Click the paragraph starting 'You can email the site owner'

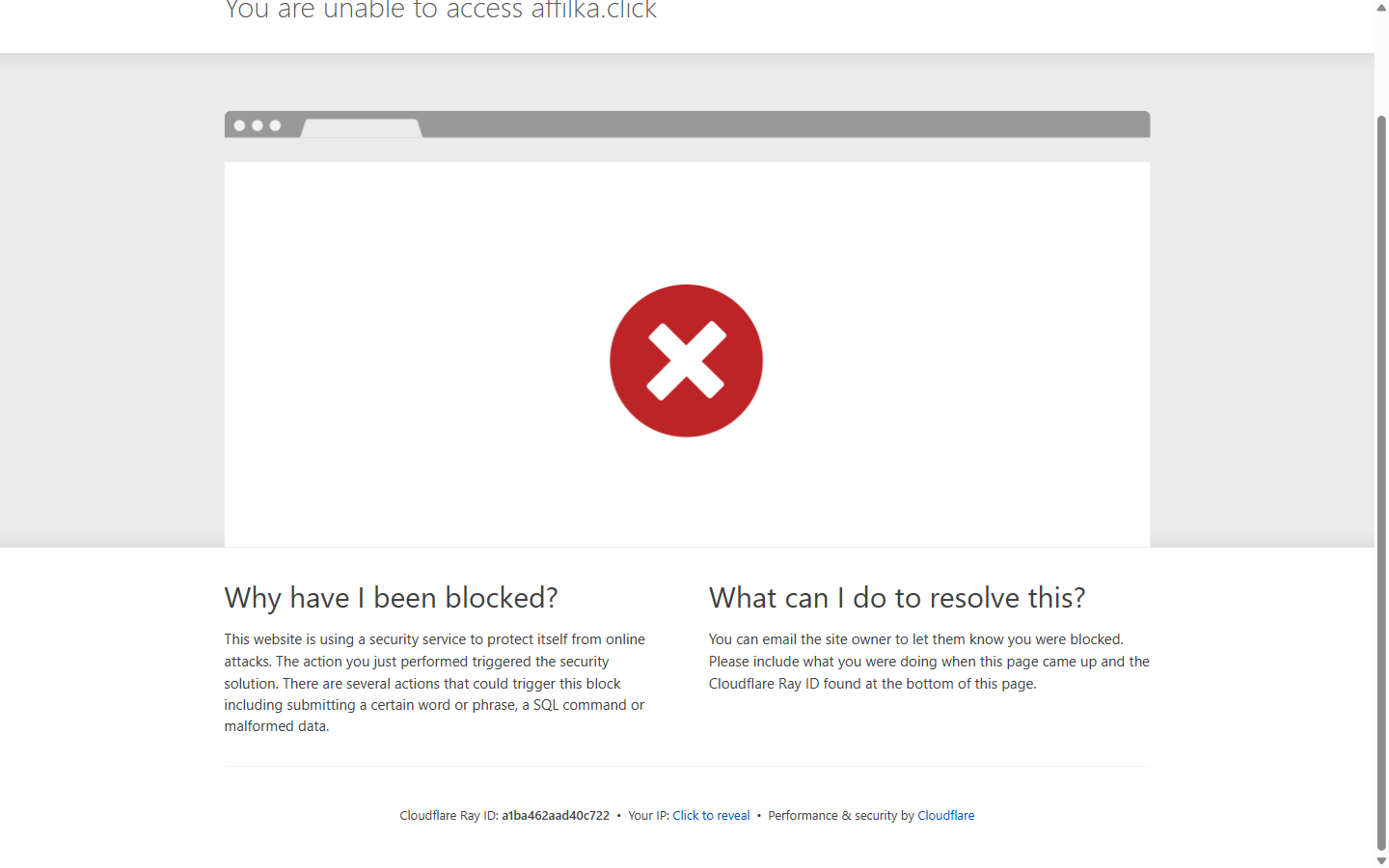click(x=929, y=662)
